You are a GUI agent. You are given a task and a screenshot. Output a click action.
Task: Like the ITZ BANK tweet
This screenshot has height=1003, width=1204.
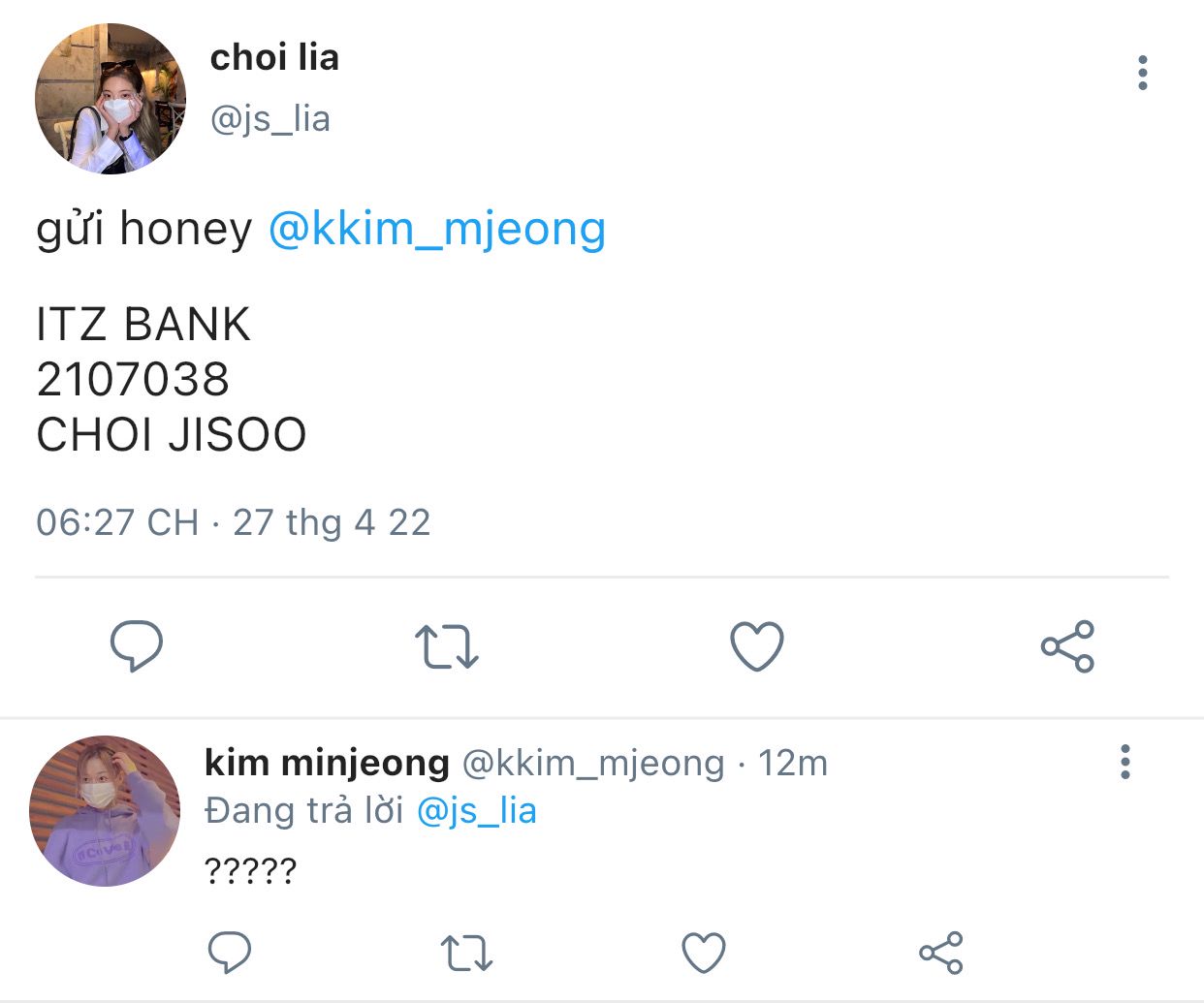point(757,646)
